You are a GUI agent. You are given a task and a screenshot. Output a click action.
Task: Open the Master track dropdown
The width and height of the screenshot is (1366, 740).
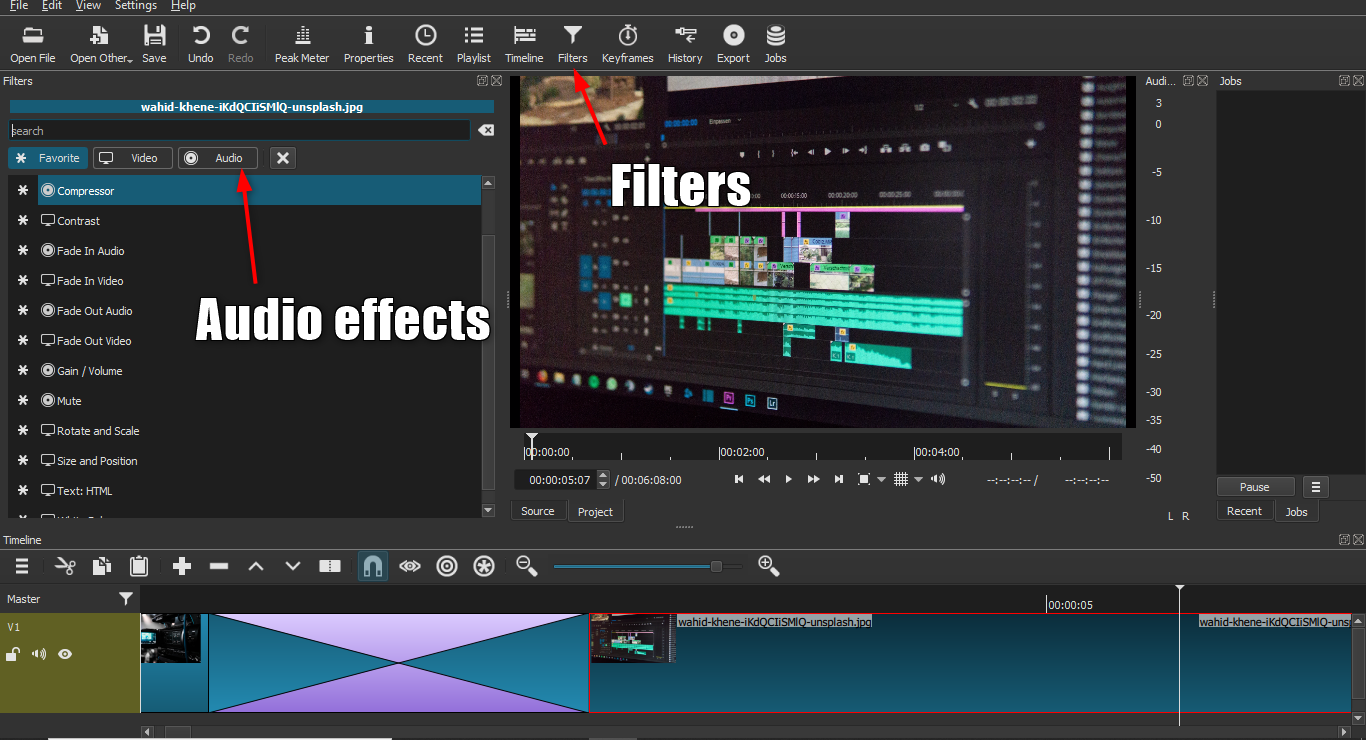[126, 598]
